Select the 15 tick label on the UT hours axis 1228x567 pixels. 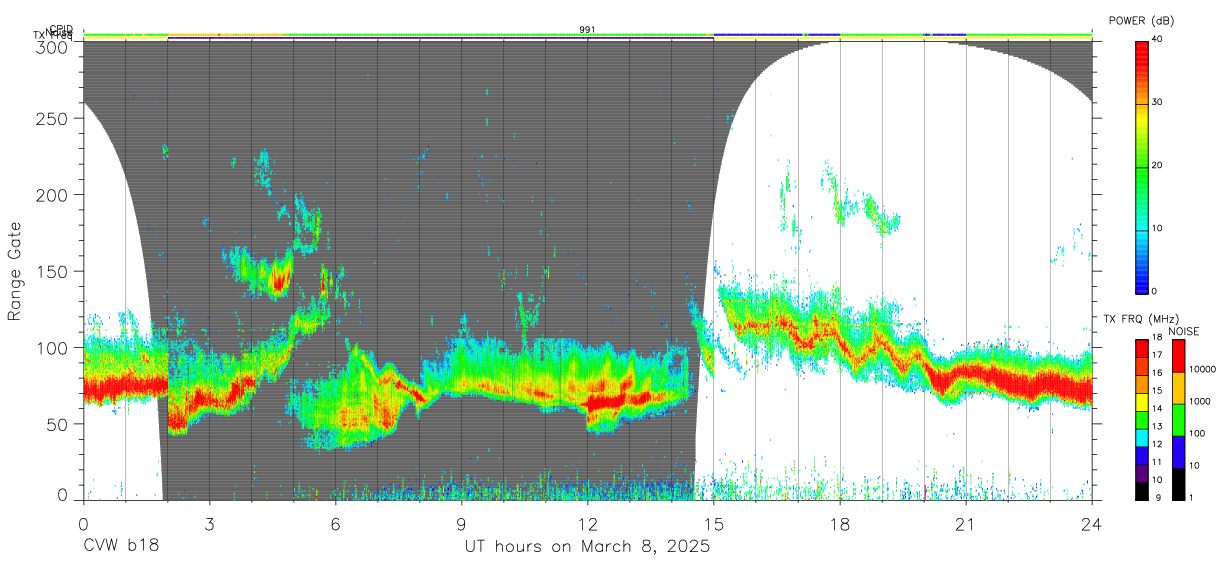(714, 523)
